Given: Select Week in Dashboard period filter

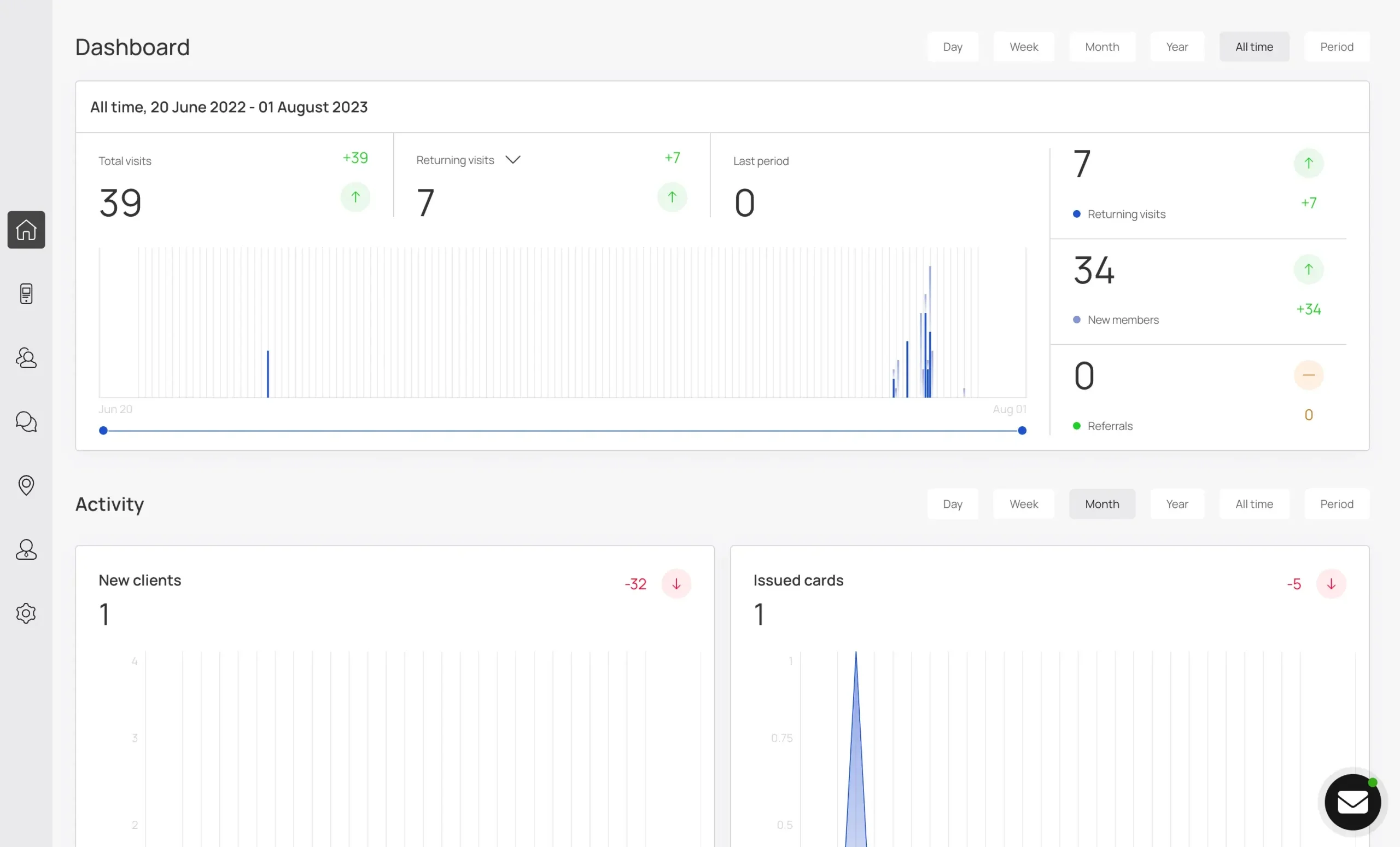Looking at the screenshot, I should coord(1023,47).
